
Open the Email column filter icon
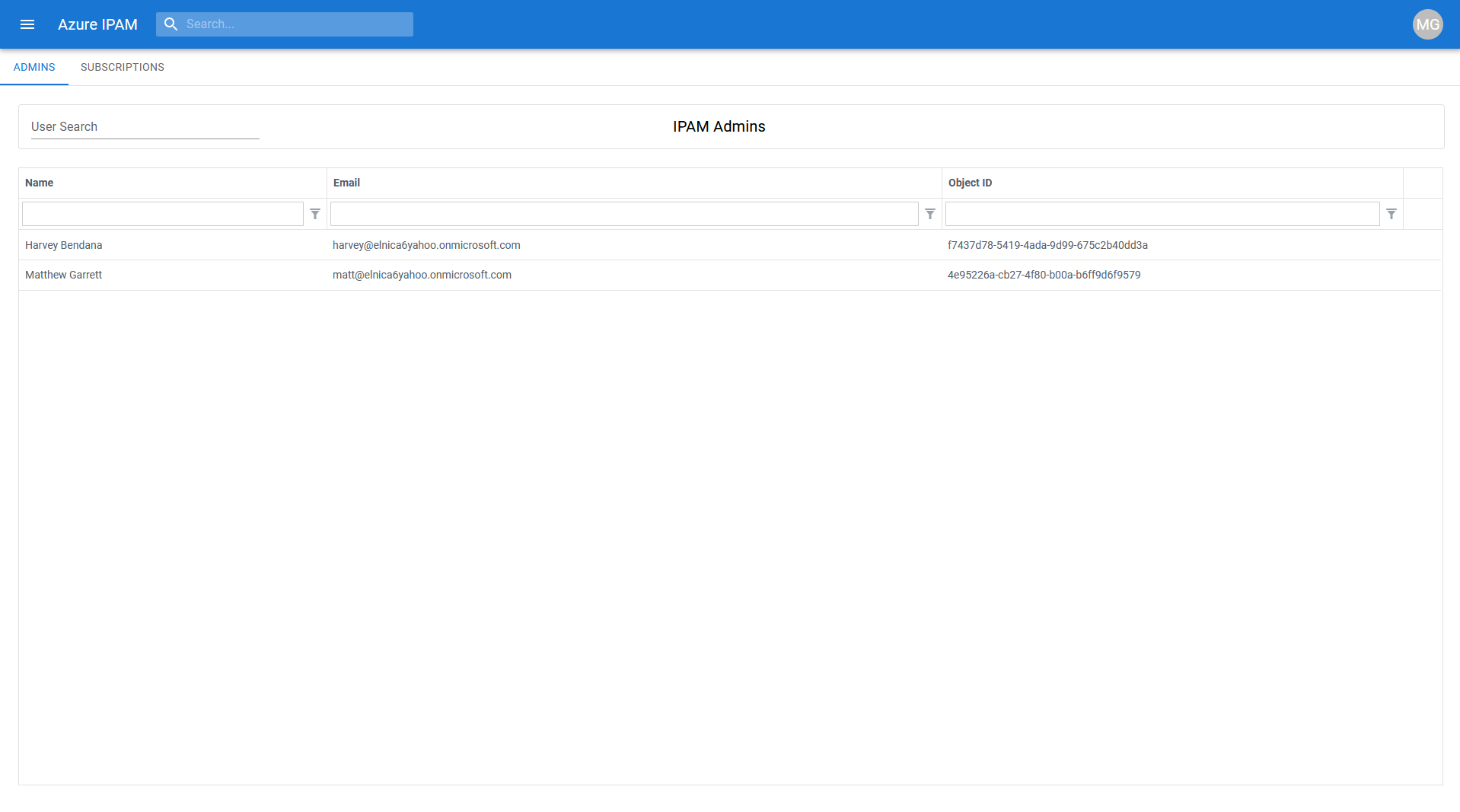tap(930, 214)
